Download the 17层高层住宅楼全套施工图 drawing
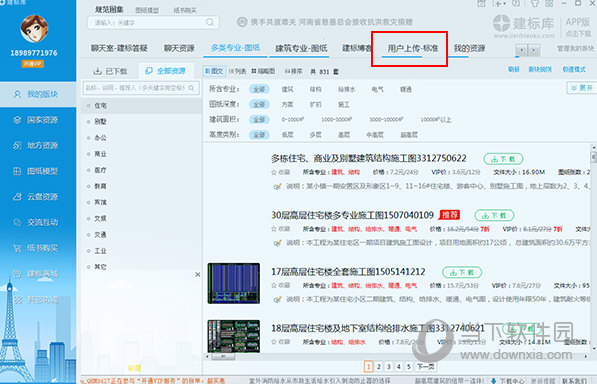597x384 pixels. (462, 272)
